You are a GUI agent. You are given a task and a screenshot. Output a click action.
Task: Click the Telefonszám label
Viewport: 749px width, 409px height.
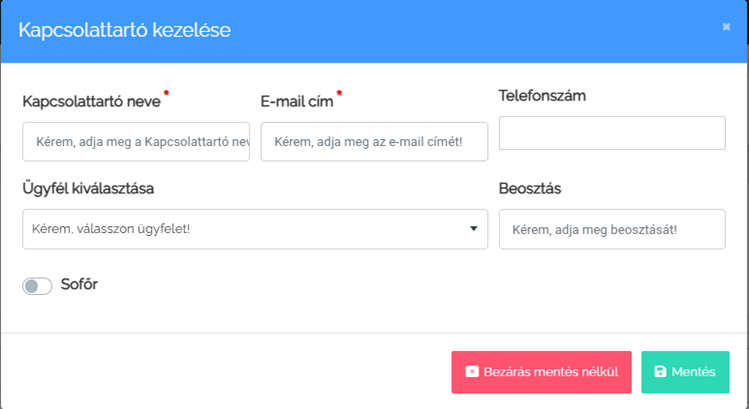[542, 96]
